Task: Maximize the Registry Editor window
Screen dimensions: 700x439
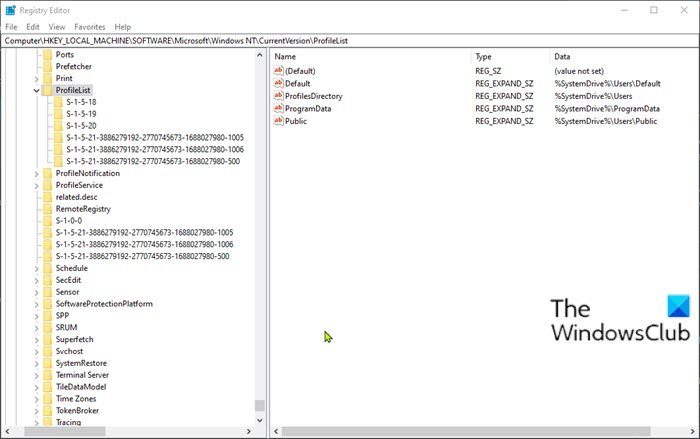Action: pos(654,10)
